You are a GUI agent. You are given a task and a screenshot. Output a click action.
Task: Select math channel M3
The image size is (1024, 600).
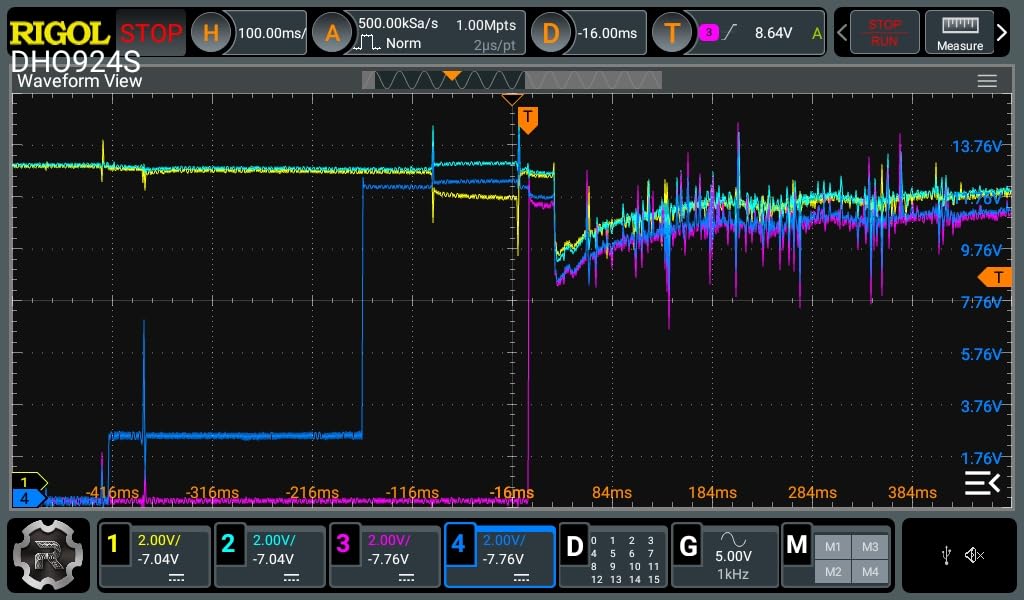point(870,547)
